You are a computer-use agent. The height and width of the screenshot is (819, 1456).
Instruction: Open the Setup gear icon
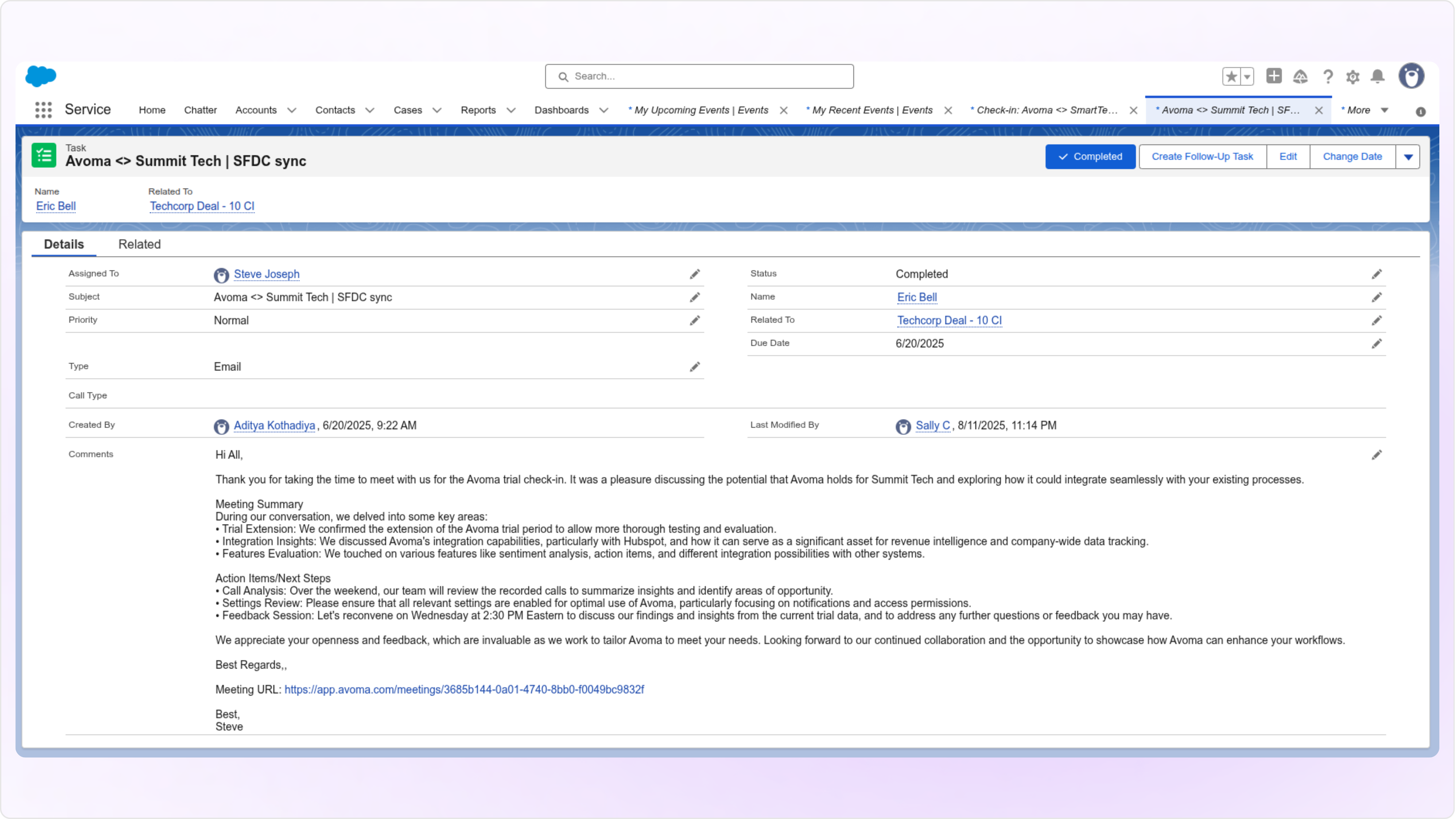tap(1353, 76)
